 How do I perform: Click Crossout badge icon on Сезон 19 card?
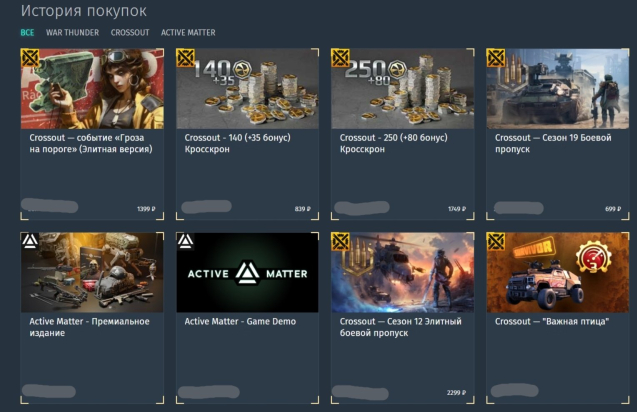click(496, 58)
